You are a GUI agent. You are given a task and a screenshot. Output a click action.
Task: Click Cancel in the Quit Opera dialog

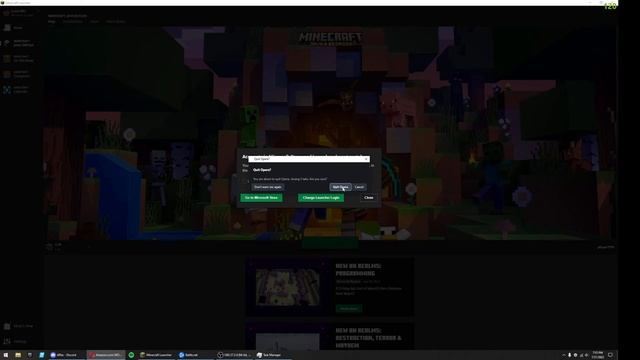(x=359, y=187)
